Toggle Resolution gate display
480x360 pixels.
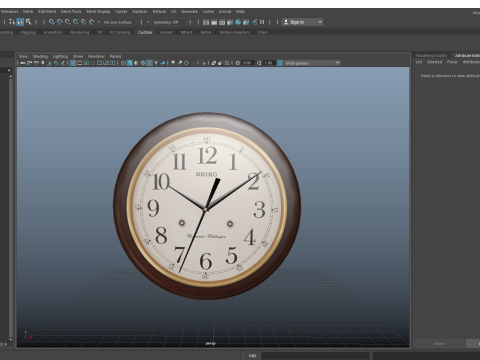(x=86, y=63)
